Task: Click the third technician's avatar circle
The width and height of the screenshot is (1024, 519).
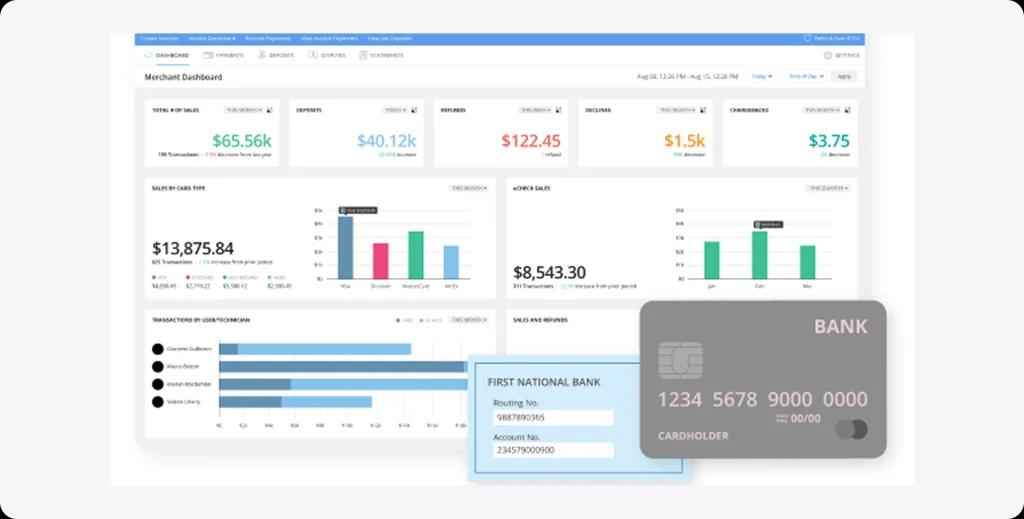Action: [x=157, y=385]
